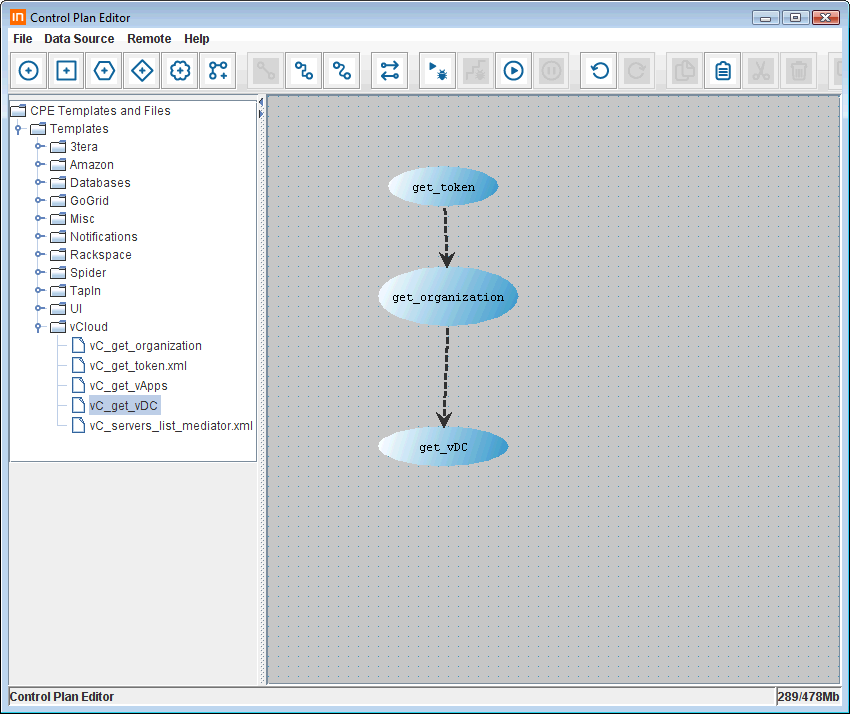This screenshot has height=714, width=850.
Task: Select vC_servers_list_mediator.xml file
Action: (x=171, y=426)
